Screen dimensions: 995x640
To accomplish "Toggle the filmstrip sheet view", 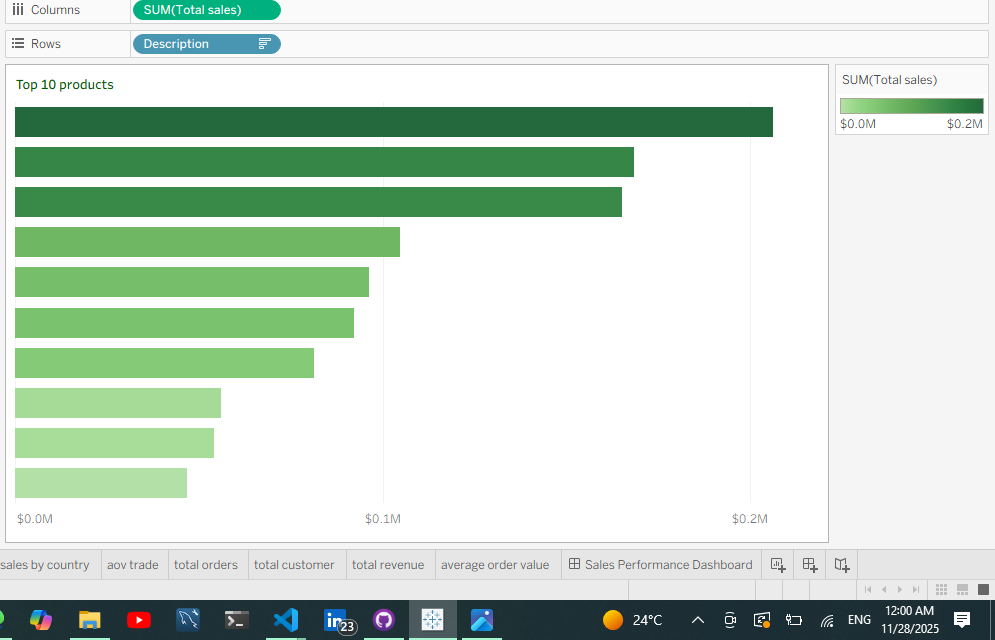I will click(x=962, y=589).
